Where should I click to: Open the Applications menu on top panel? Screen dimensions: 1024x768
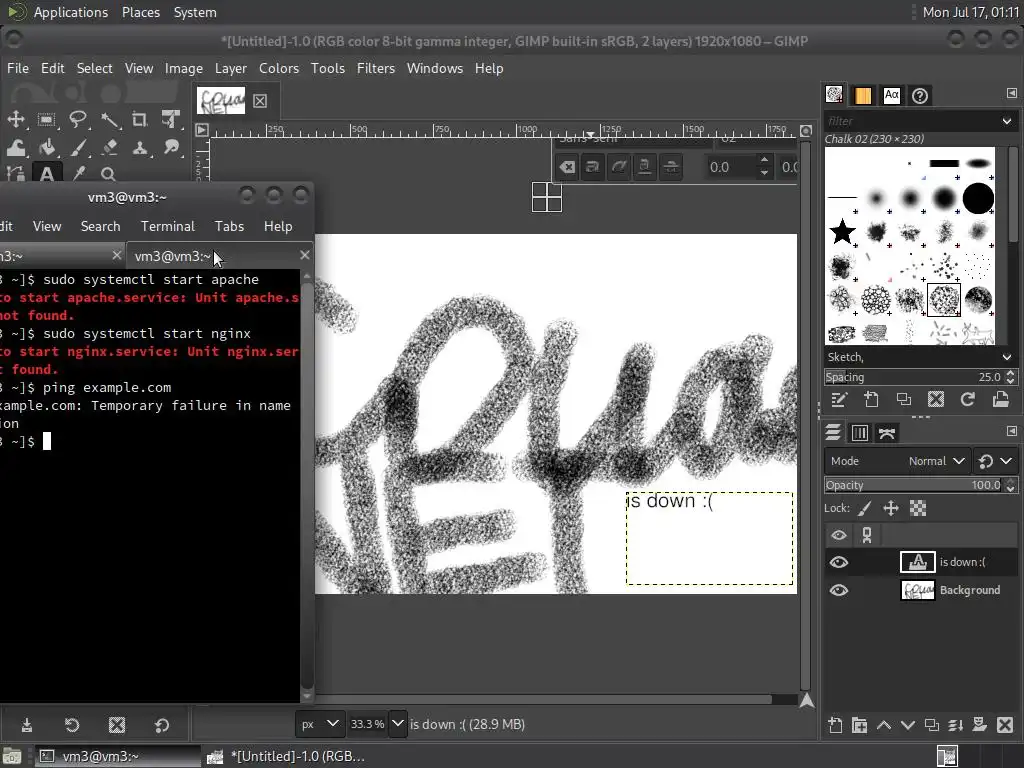(x=71, y=12)
